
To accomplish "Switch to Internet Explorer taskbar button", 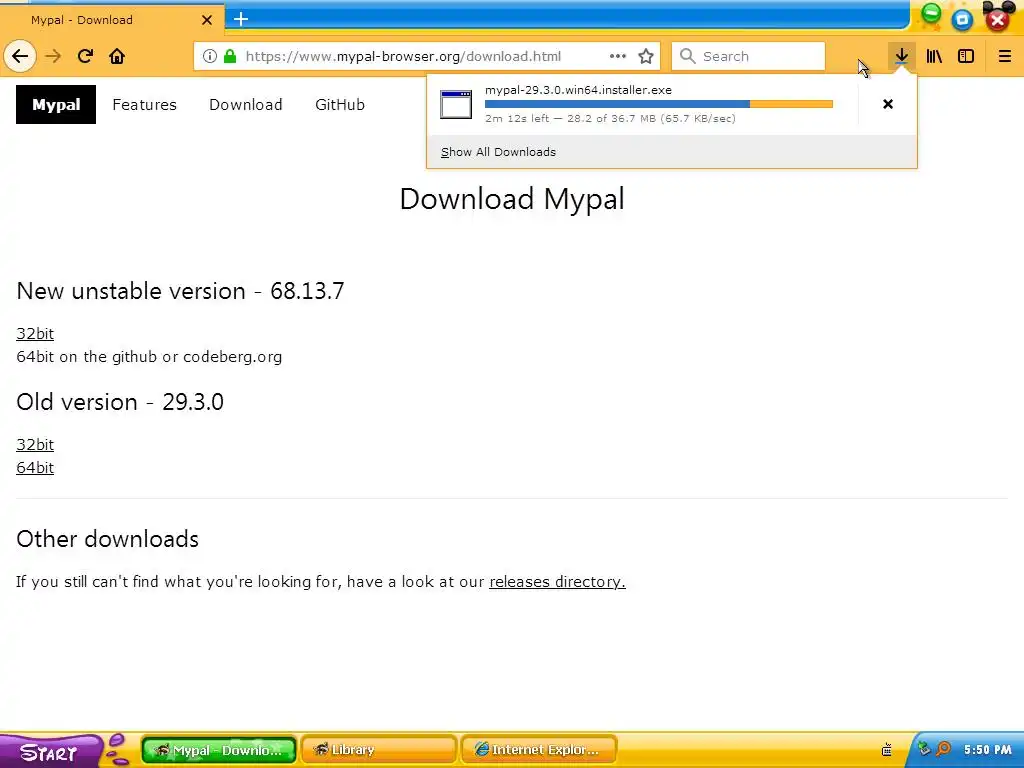I will tap(539, 750).
